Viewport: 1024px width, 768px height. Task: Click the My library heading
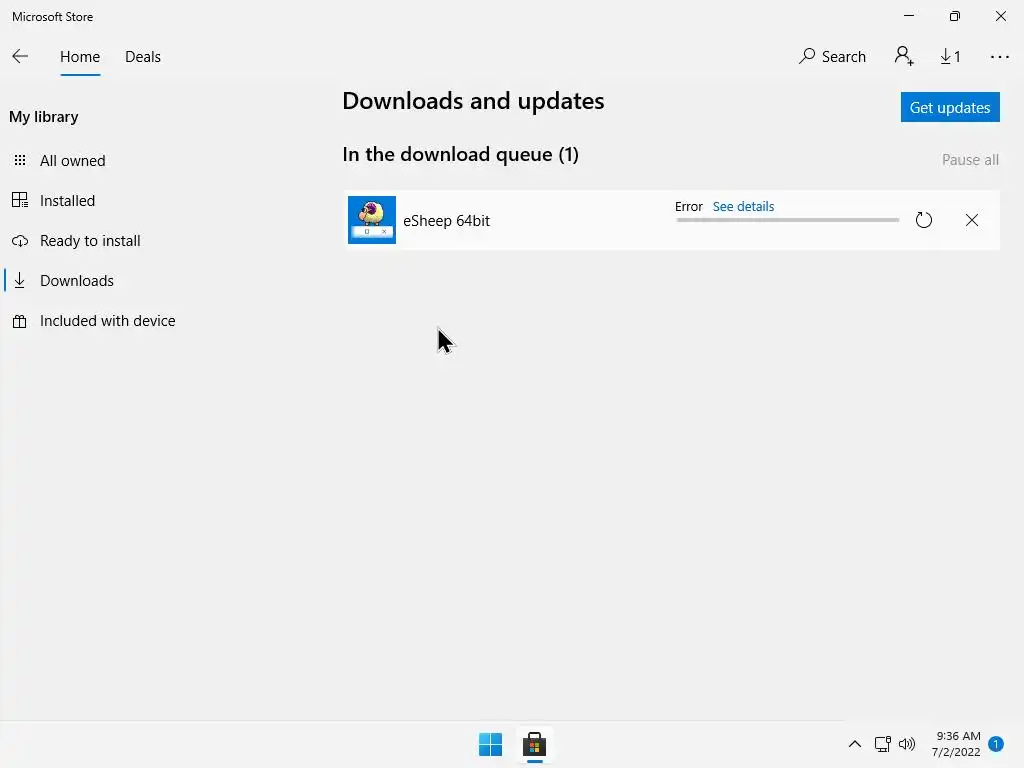(44, 117)
